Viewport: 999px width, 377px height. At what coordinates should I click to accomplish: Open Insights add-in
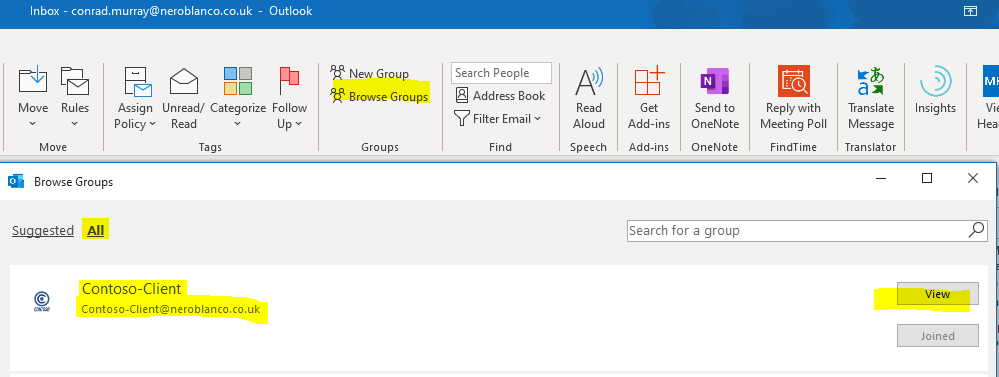(935, 91)
